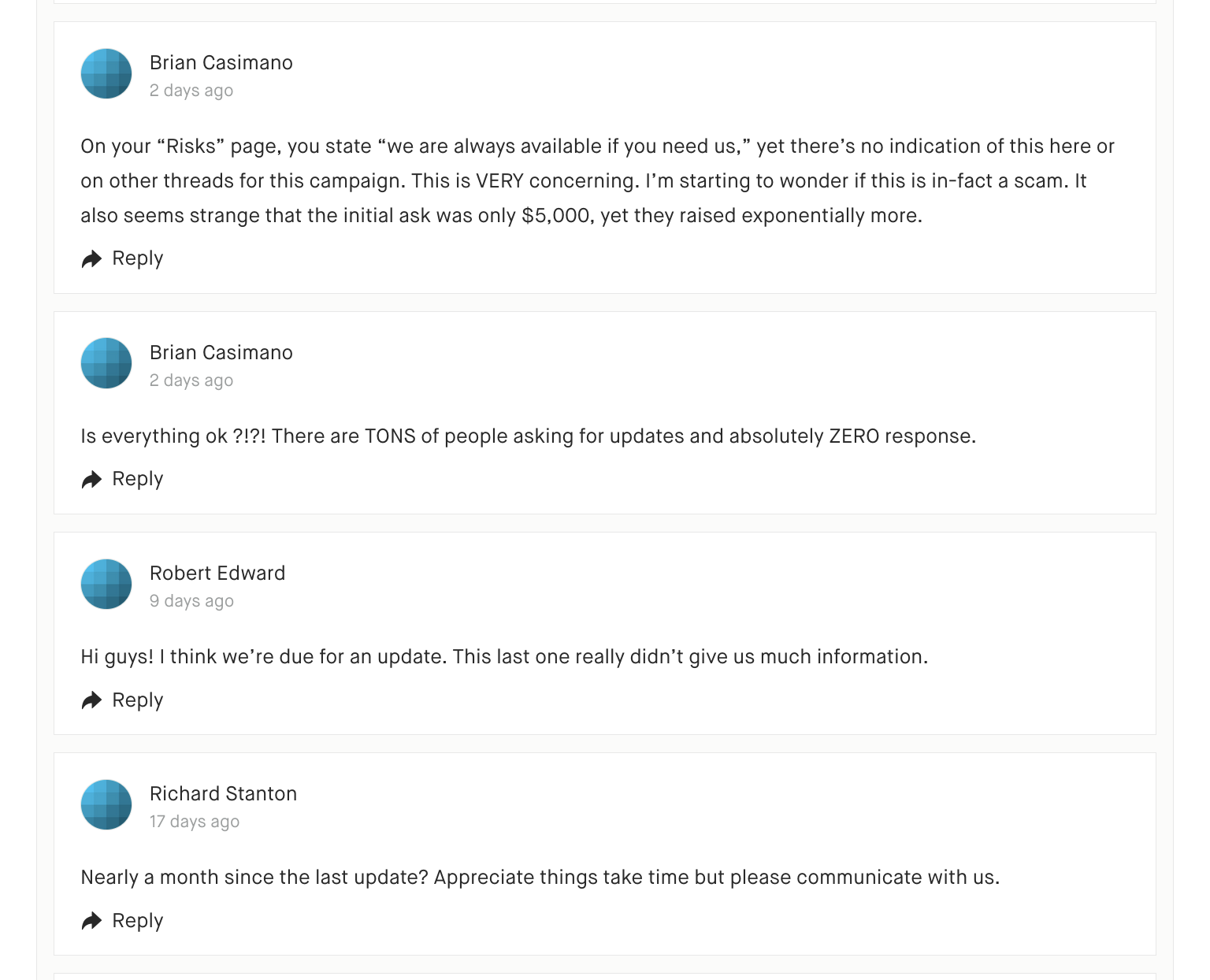The width and height of the screenshot is (1210, 980).
Task: Reply to Richard Stanton's comment
Action: (x=138, y=920)
